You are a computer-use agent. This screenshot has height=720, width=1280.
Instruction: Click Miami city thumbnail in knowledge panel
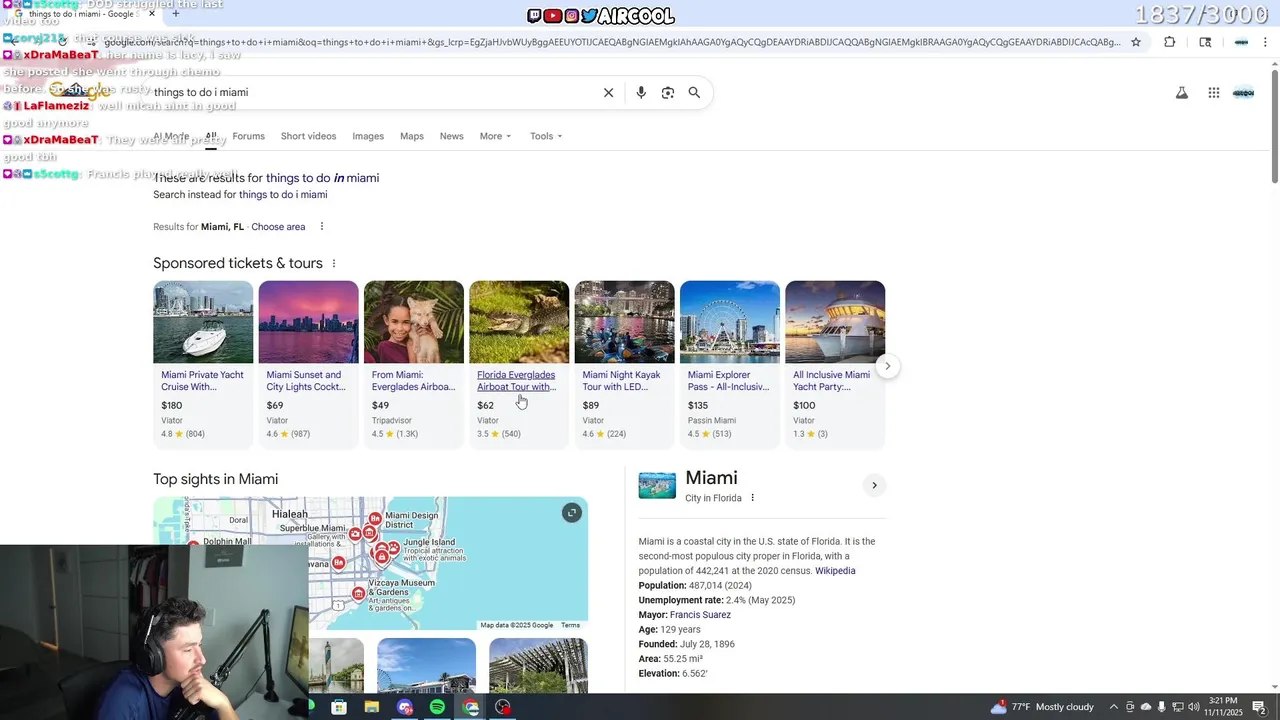(x=657, y=485)
